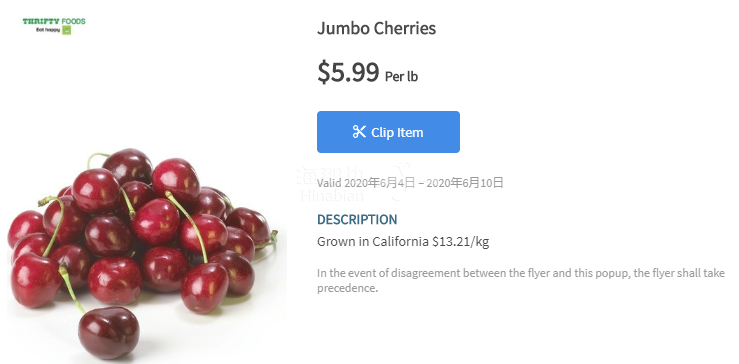Select the Jumbo Cherries title
The width and height of the screenshot is (739, 364).
377,28
